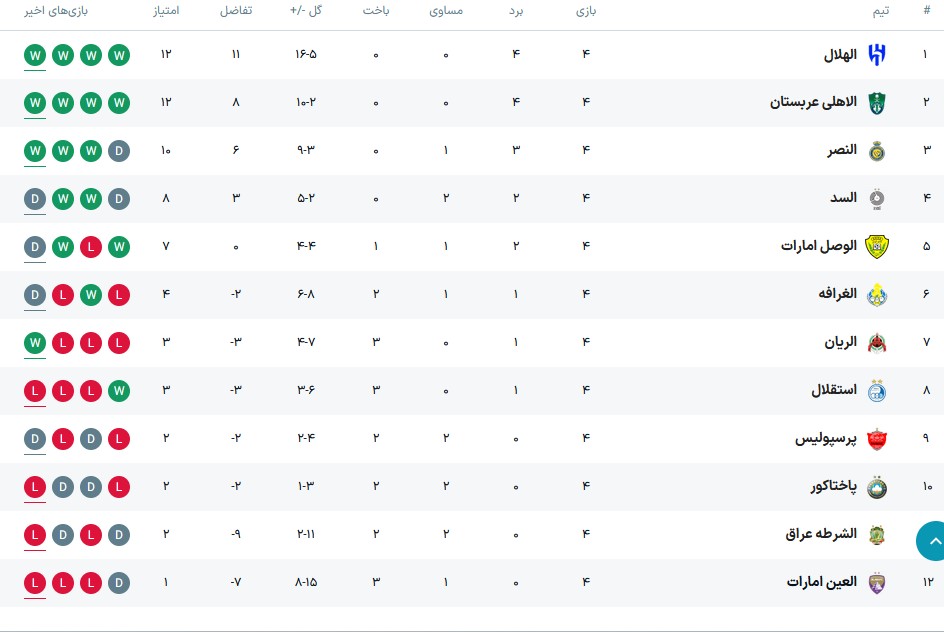Open the پرسپولیس team name link
This screenshot has width=944, height=632.
[825, 439]
